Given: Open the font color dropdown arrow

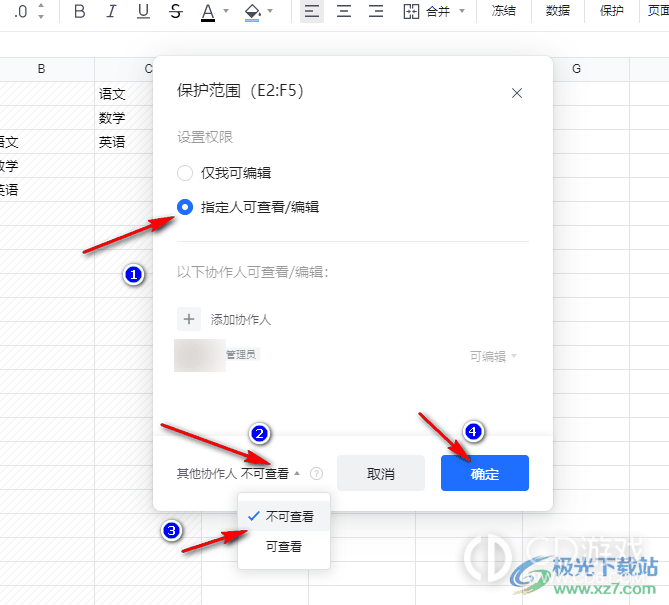Looking at the screenshot, I should [226, 12].
